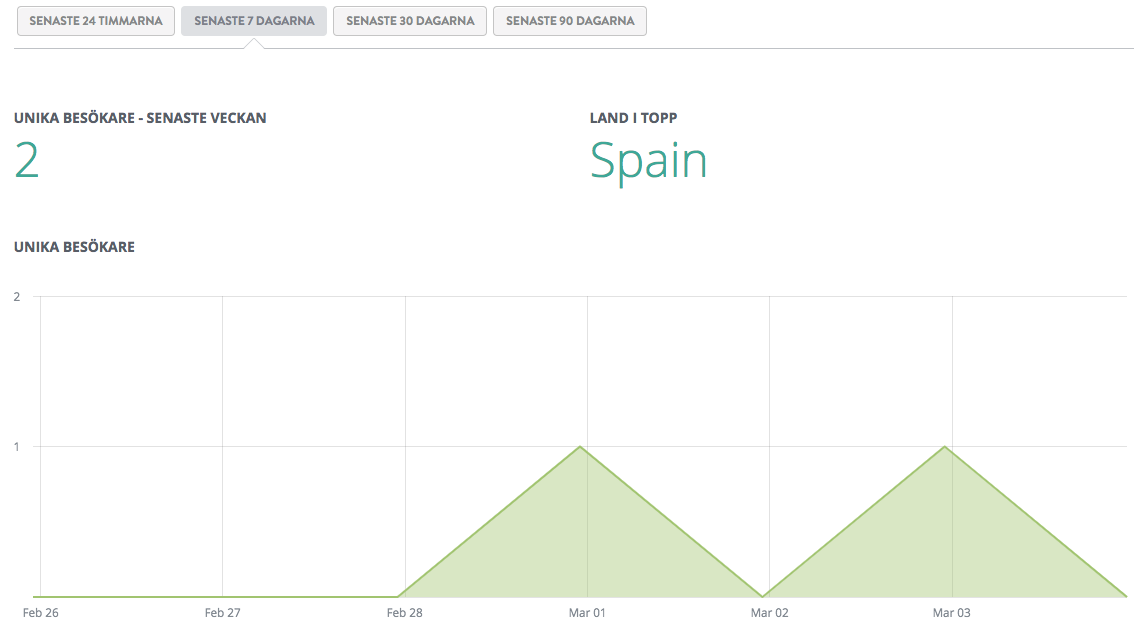This screenshot has width=1134, height=624.
Task: Click the Mar 02 axis label
Action: [770, 612]
